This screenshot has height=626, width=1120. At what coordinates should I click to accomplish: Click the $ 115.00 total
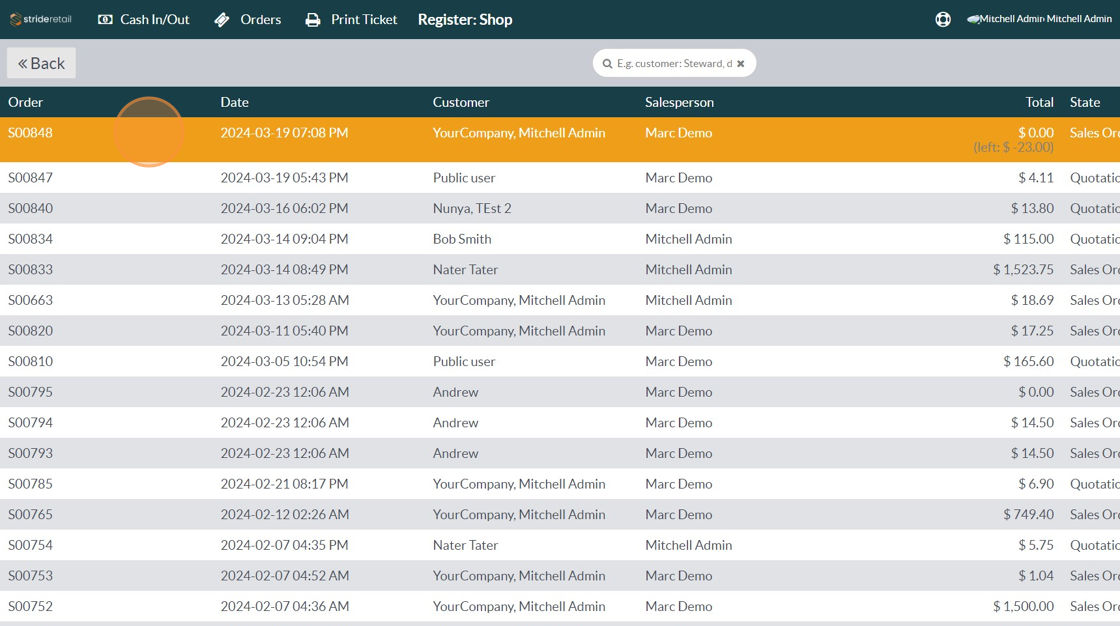(1028, 239)
